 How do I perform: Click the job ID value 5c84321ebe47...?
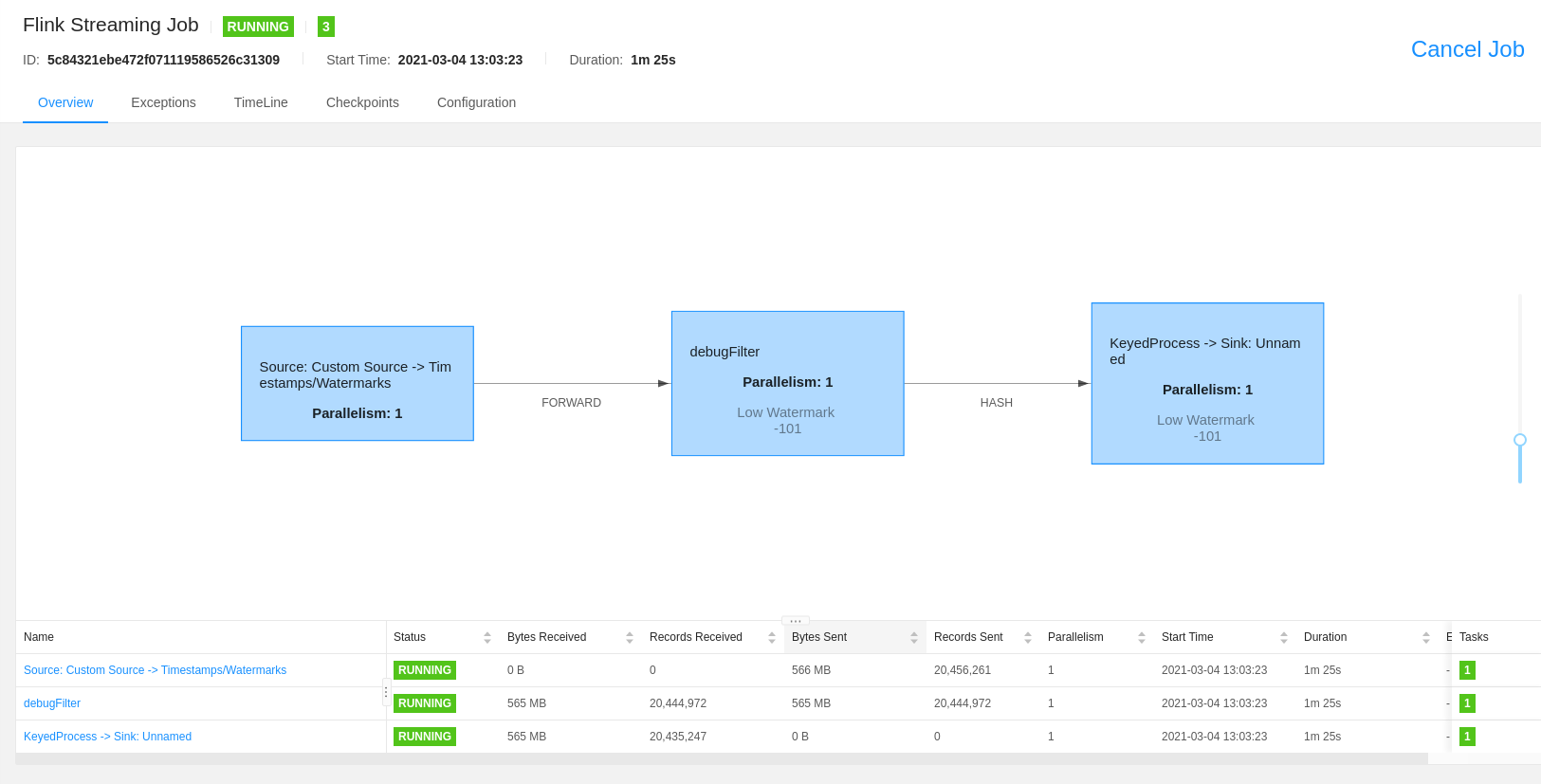click(x=163, y=60)
